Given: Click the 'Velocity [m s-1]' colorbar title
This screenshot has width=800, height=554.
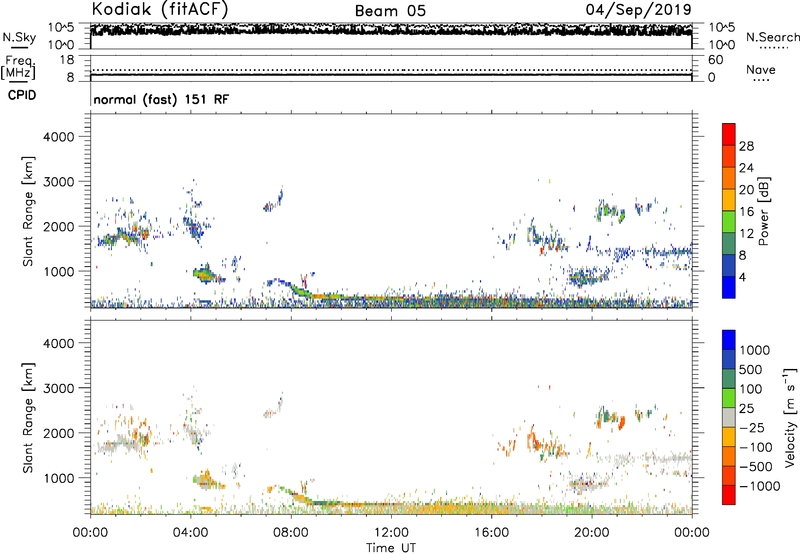Looking at the screenshot, I should (x=790, y=417).
